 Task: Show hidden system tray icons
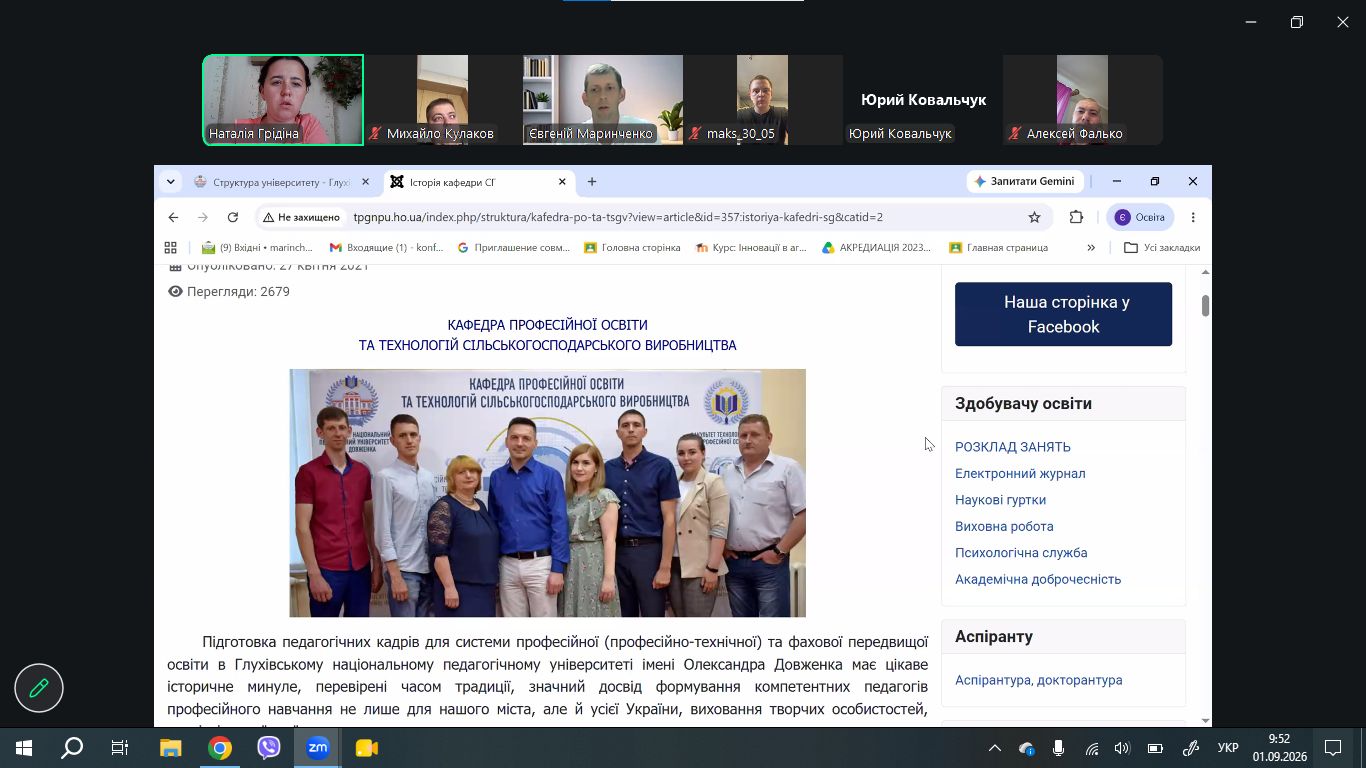pyautogui.click(x=995, y=748)
